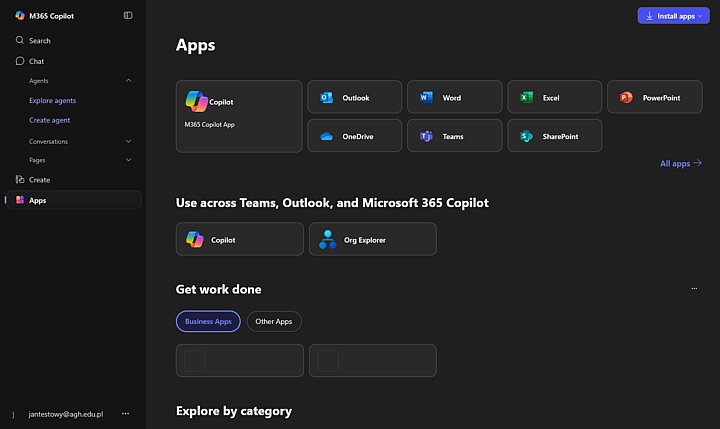Click the All apps link text
720x429 pixels.
pos(675,164)
